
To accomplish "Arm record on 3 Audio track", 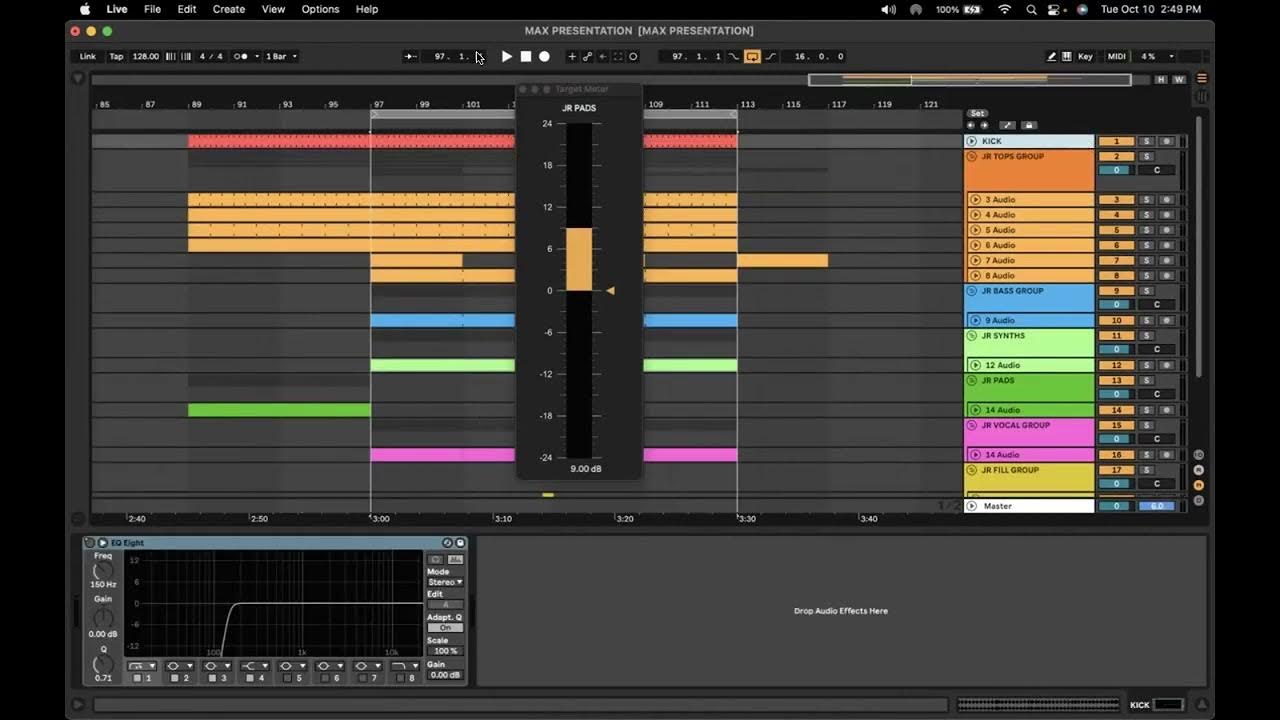I will pyautogui.click(x=1166, y=200).
